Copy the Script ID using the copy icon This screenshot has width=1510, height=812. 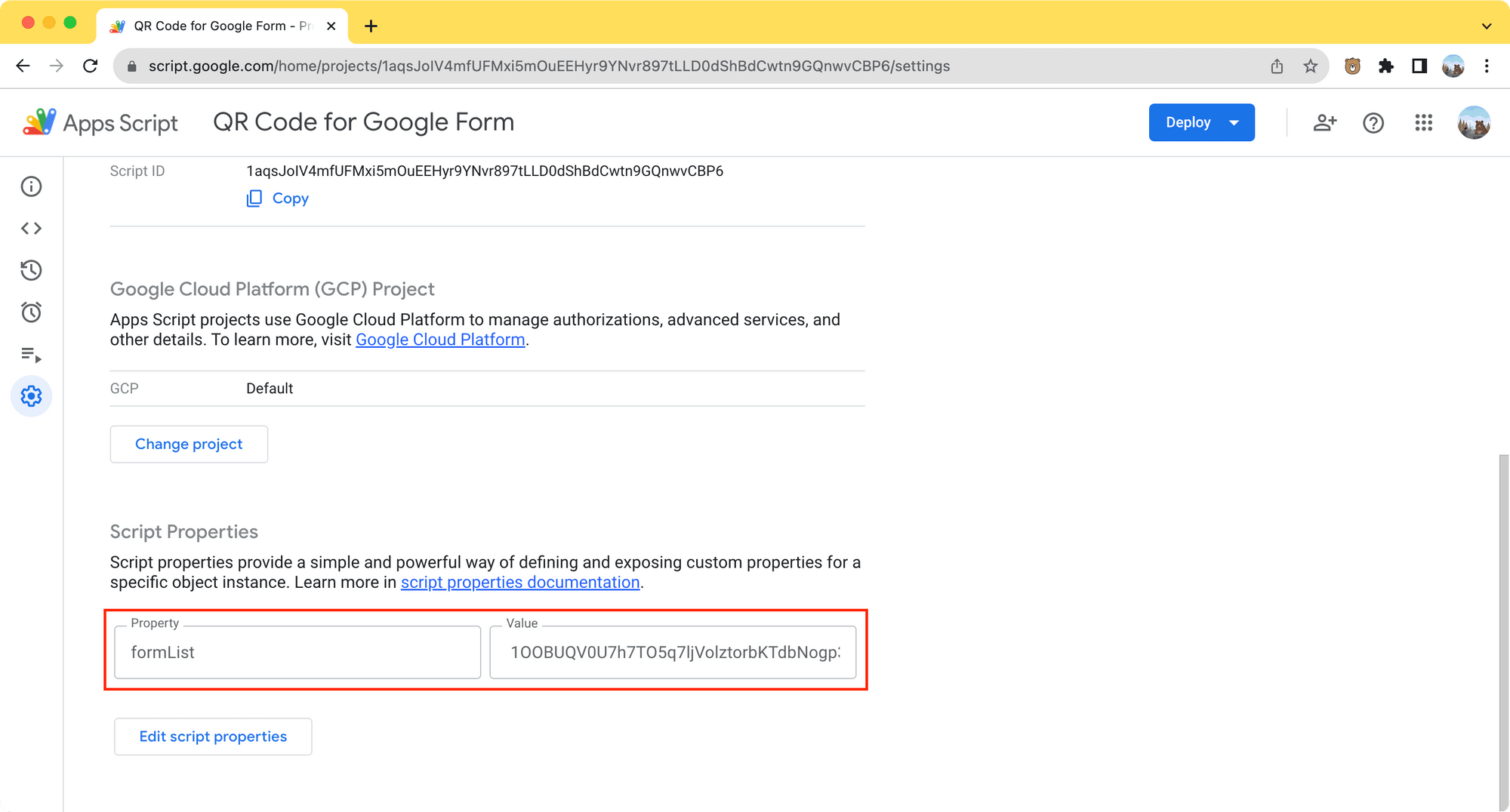[x=255, y=198]
